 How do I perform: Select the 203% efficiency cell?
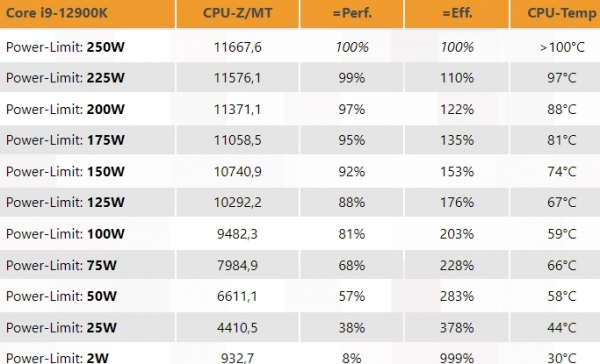coord(457,234)
